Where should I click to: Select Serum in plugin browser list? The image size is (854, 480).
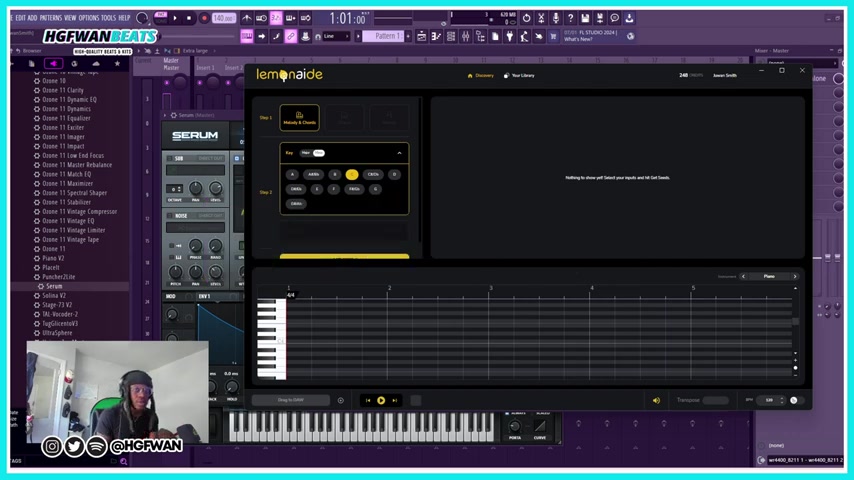point(54,286)
